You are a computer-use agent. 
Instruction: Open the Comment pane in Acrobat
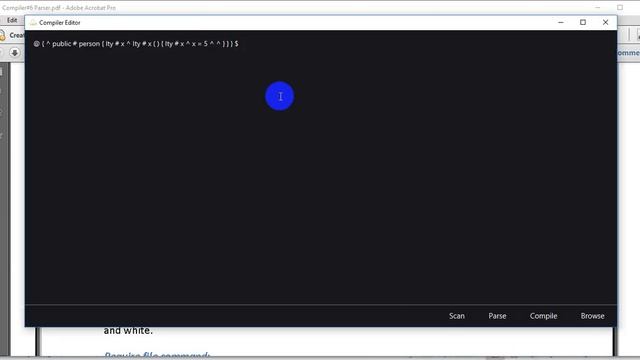click(x=629, y=53)
